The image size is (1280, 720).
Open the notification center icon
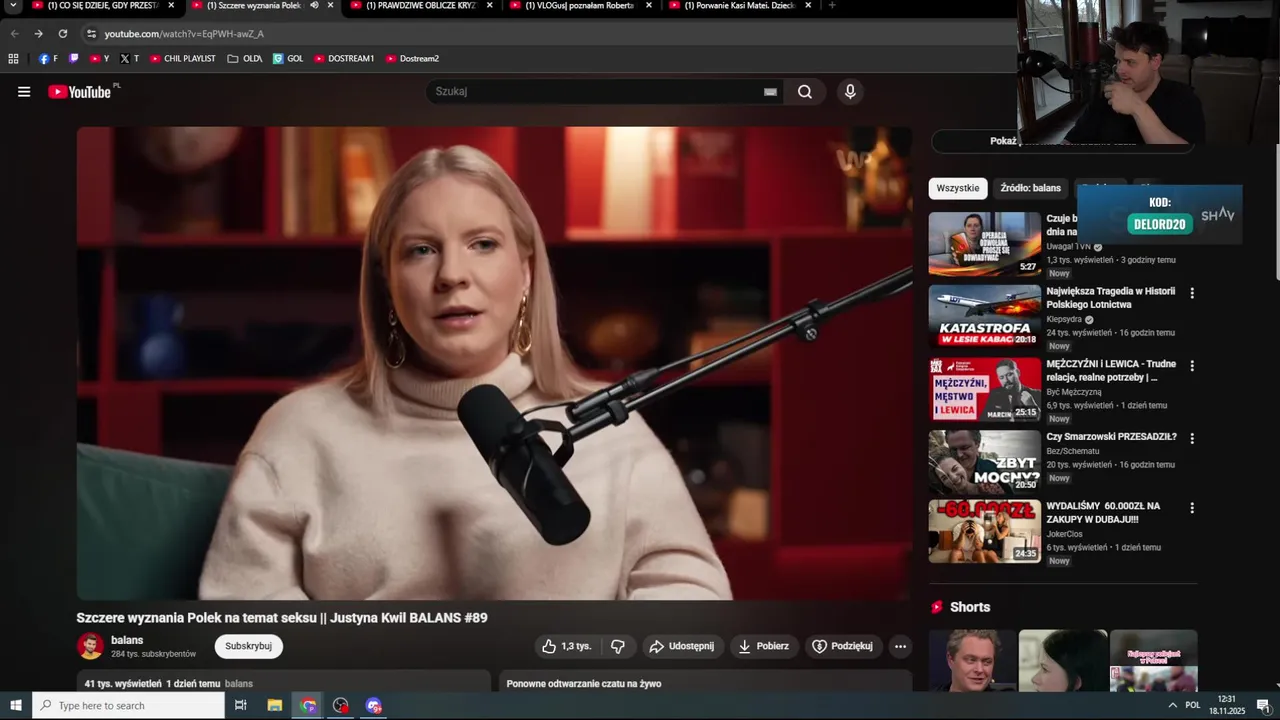(x=1263, y=705)
